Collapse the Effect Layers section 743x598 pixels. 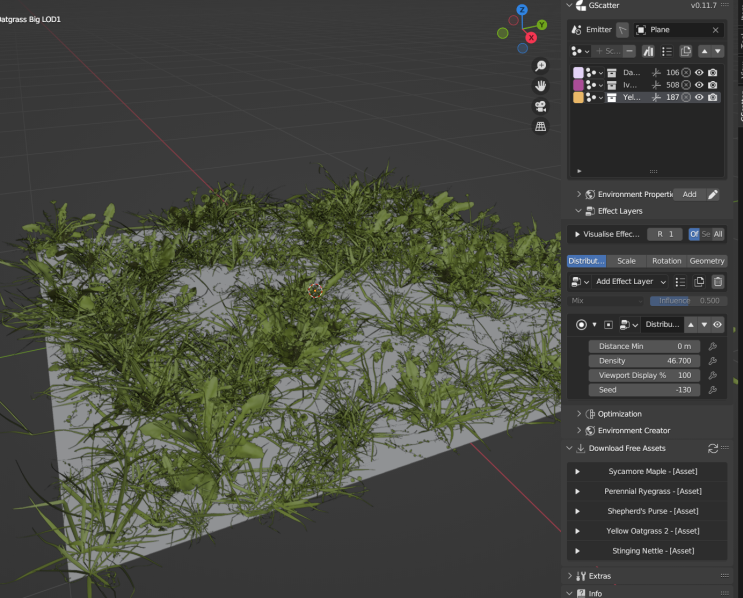tap(578, 211)
